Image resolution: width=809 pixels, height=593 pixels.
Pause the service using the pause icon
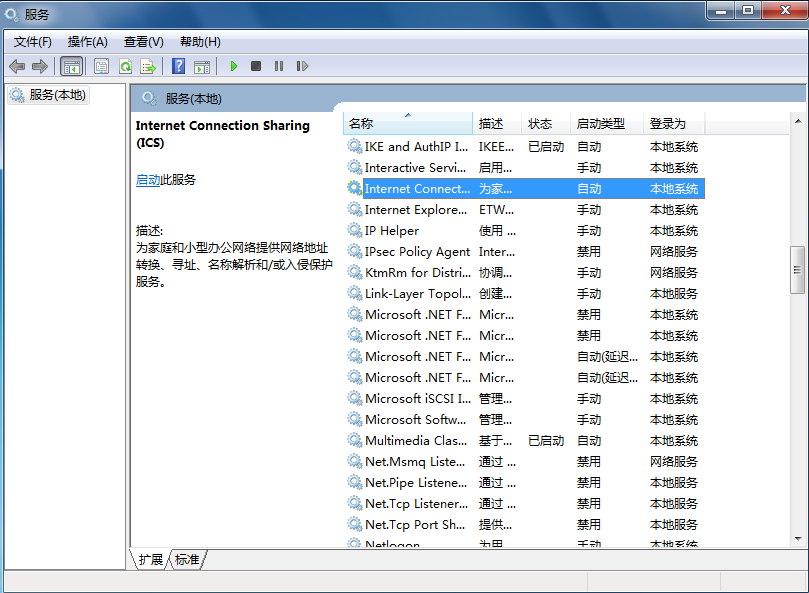click(279, 66)
